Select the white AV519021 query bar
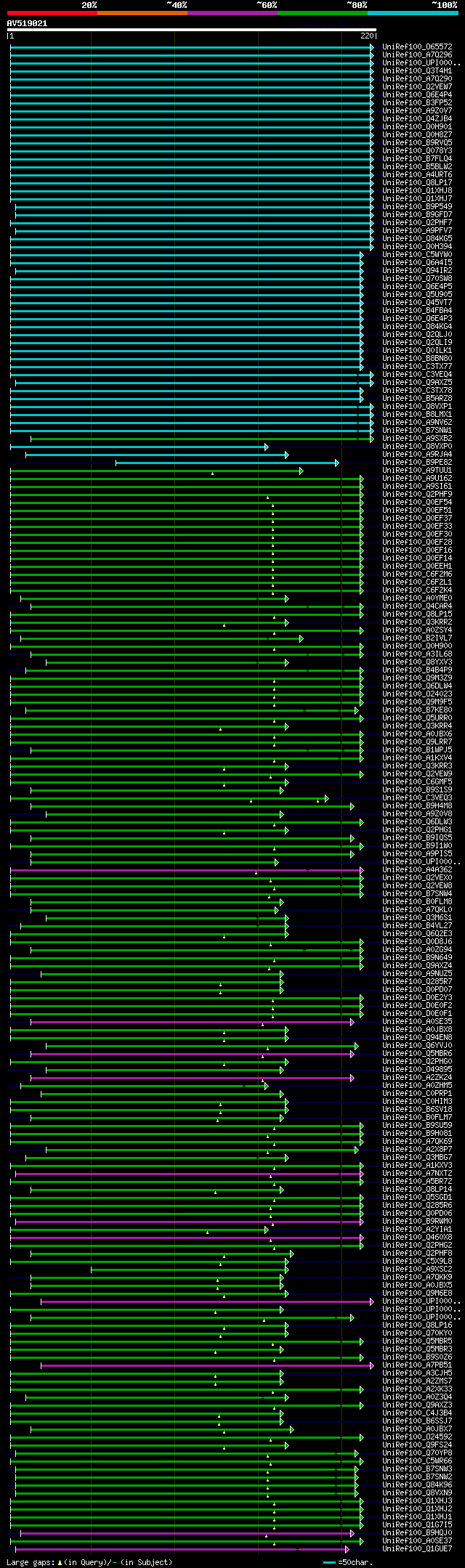This screenshot has height=1568, width=465. [192, 30]
